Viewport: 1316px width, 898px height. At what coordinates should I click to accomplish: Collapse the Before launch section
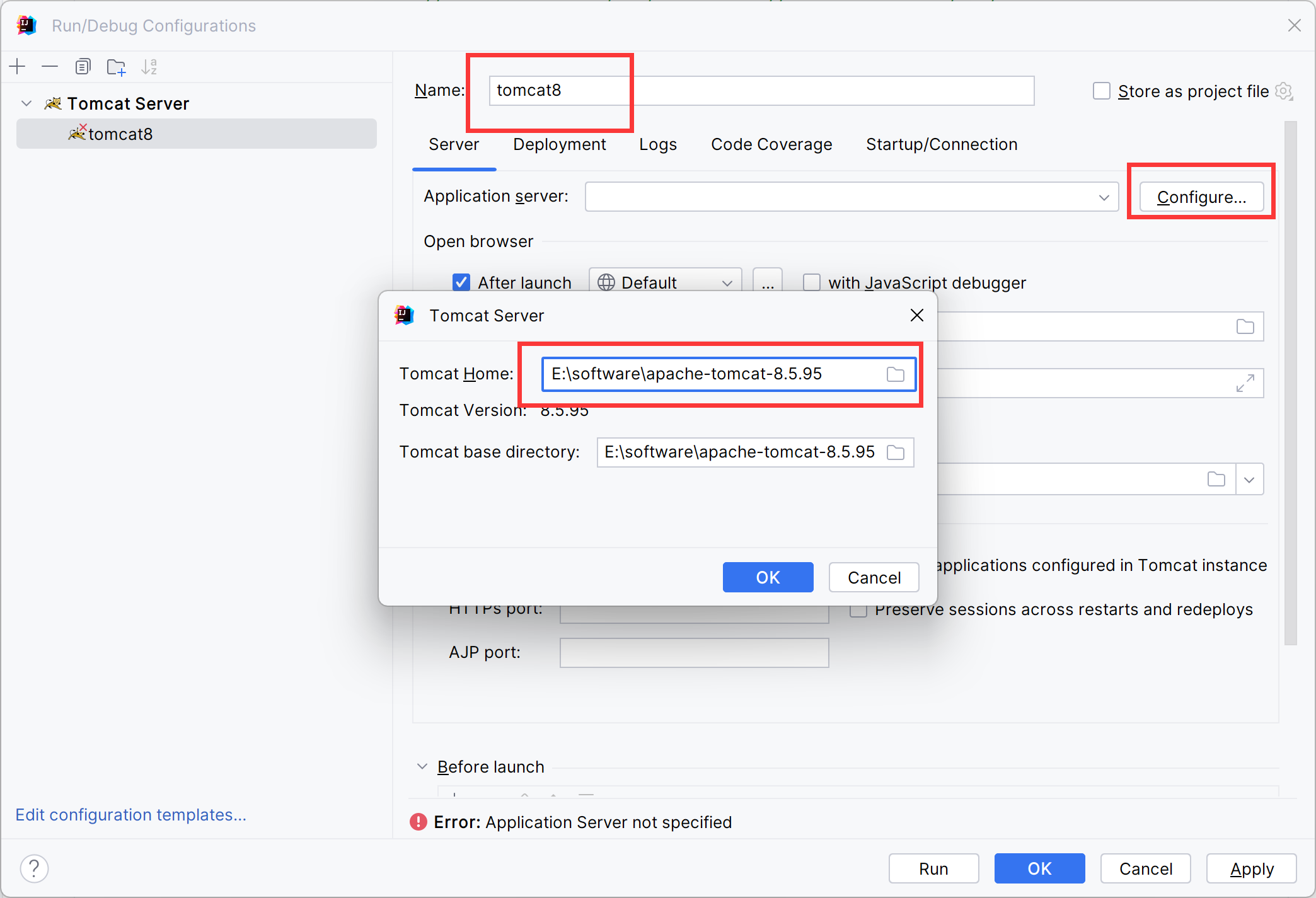(422, 766)
